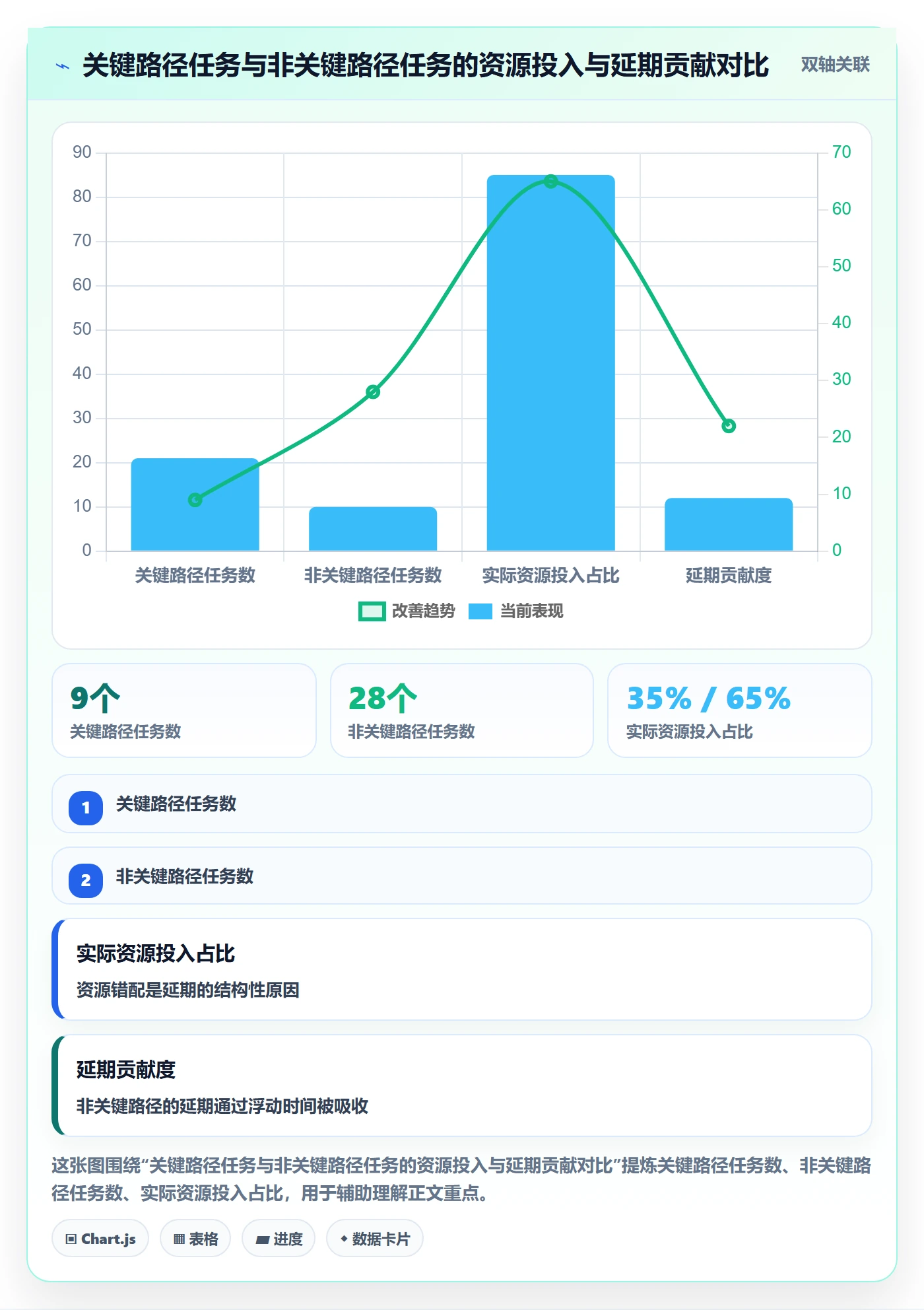Click line point above 关键路径任务数
Image resolution: width=924 pixels, height=1310 pixels.
click(195, 500)
